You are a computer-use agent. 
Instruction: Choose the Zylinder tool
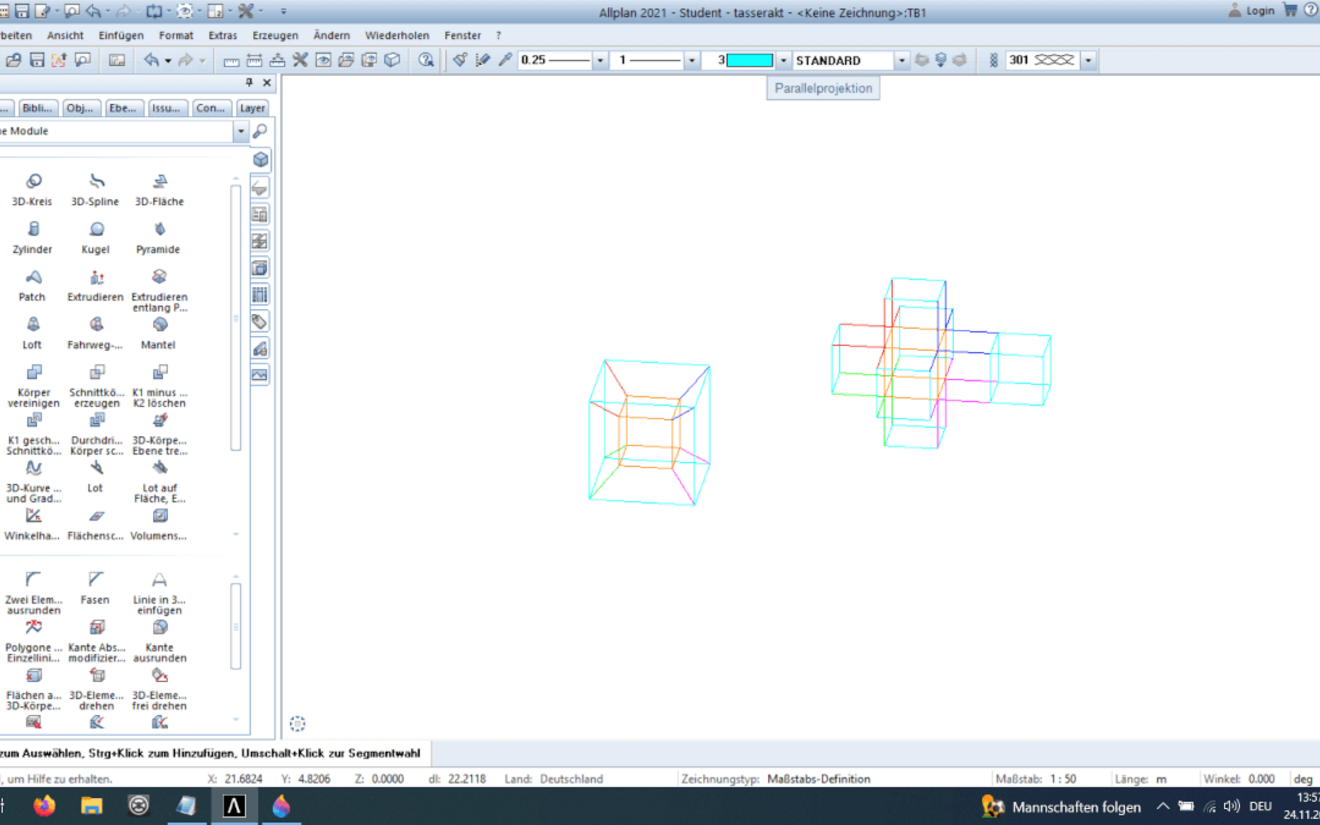[x=33, y=236]
